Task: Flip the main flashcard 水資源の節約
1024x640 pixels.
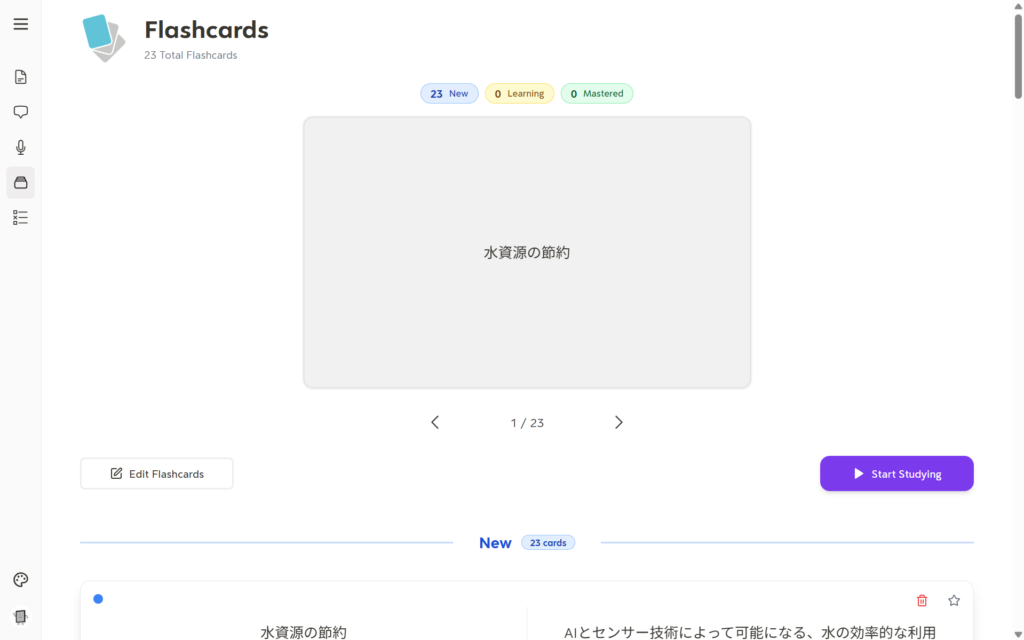Action: click(x=527, y=252)
